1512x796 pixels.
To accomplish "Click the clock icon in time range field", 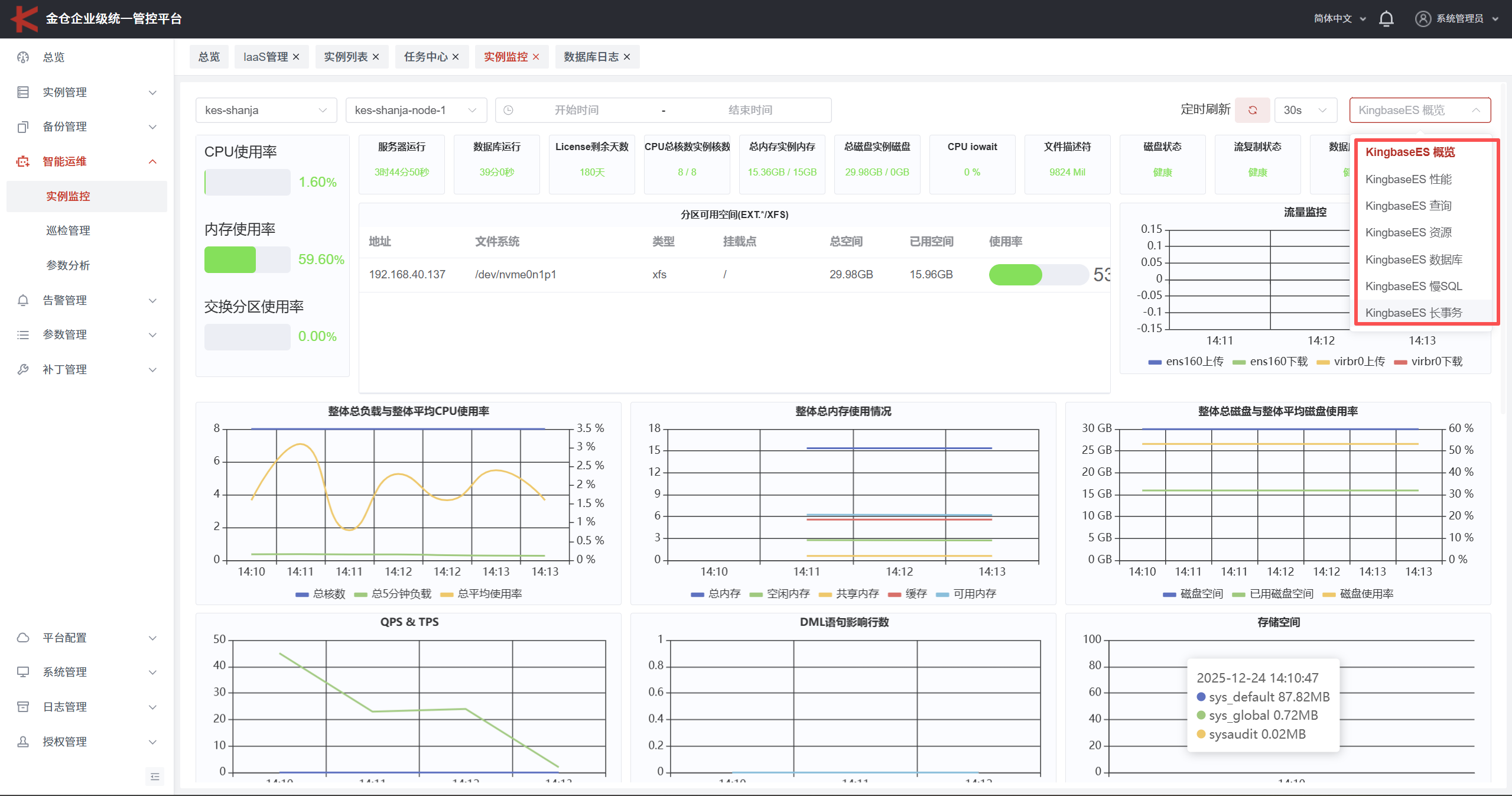I will (x=508, y=111).
